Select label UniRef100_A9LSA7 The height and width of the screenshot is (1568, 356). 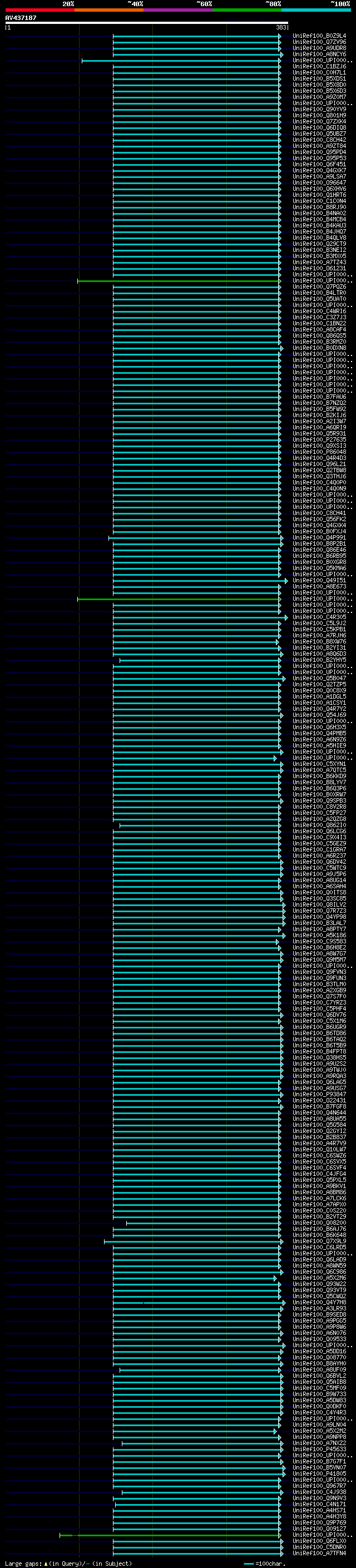click(x=319, y=176)
